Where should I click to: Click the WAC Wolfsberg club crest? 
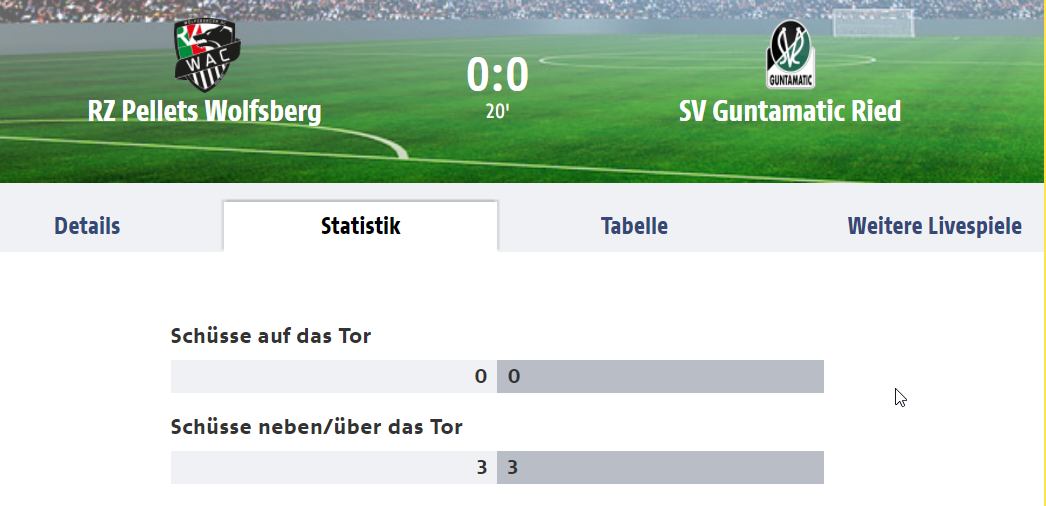click(x=207, y=55)
